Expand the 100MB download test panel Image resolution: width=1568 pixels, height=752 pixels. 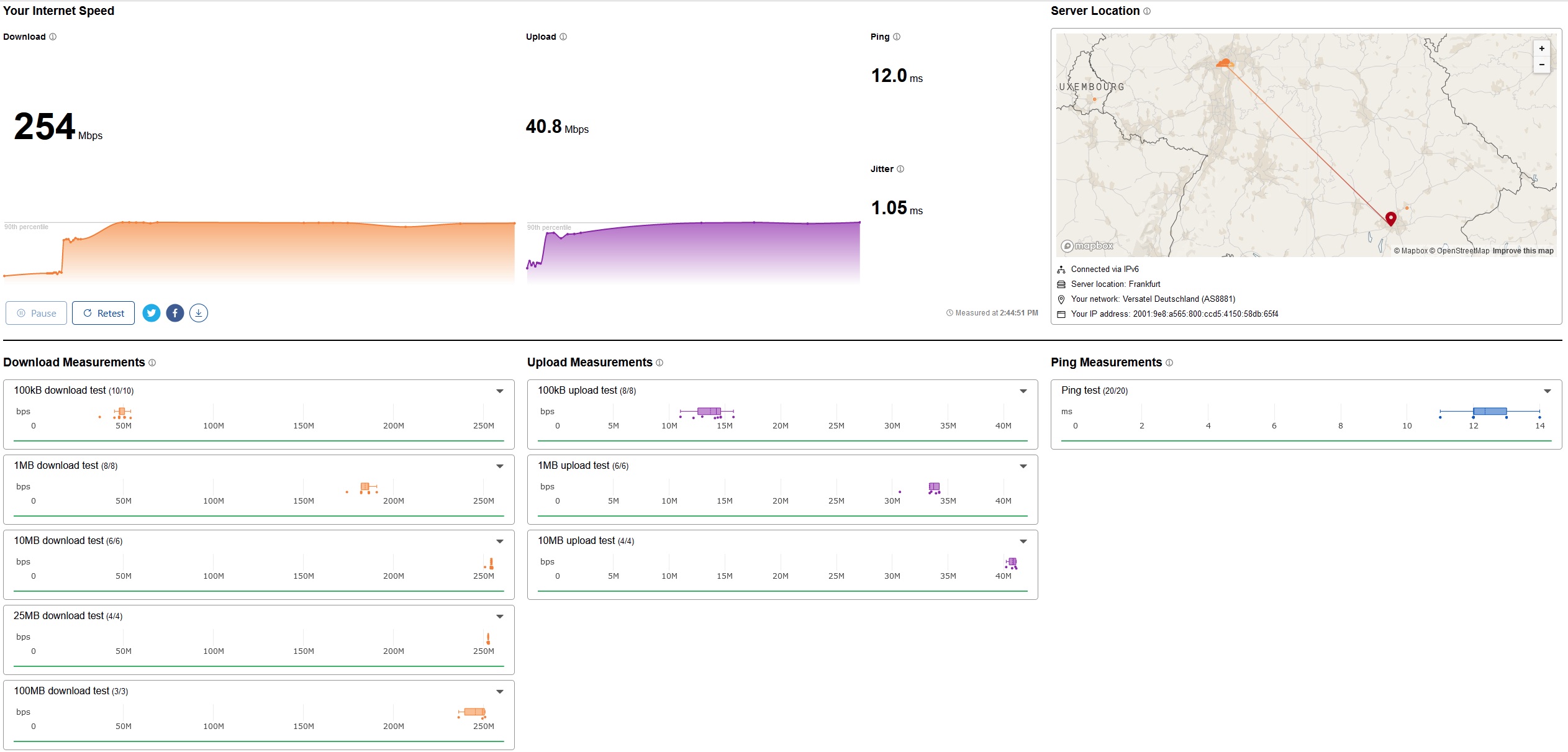tap(500, 692)
